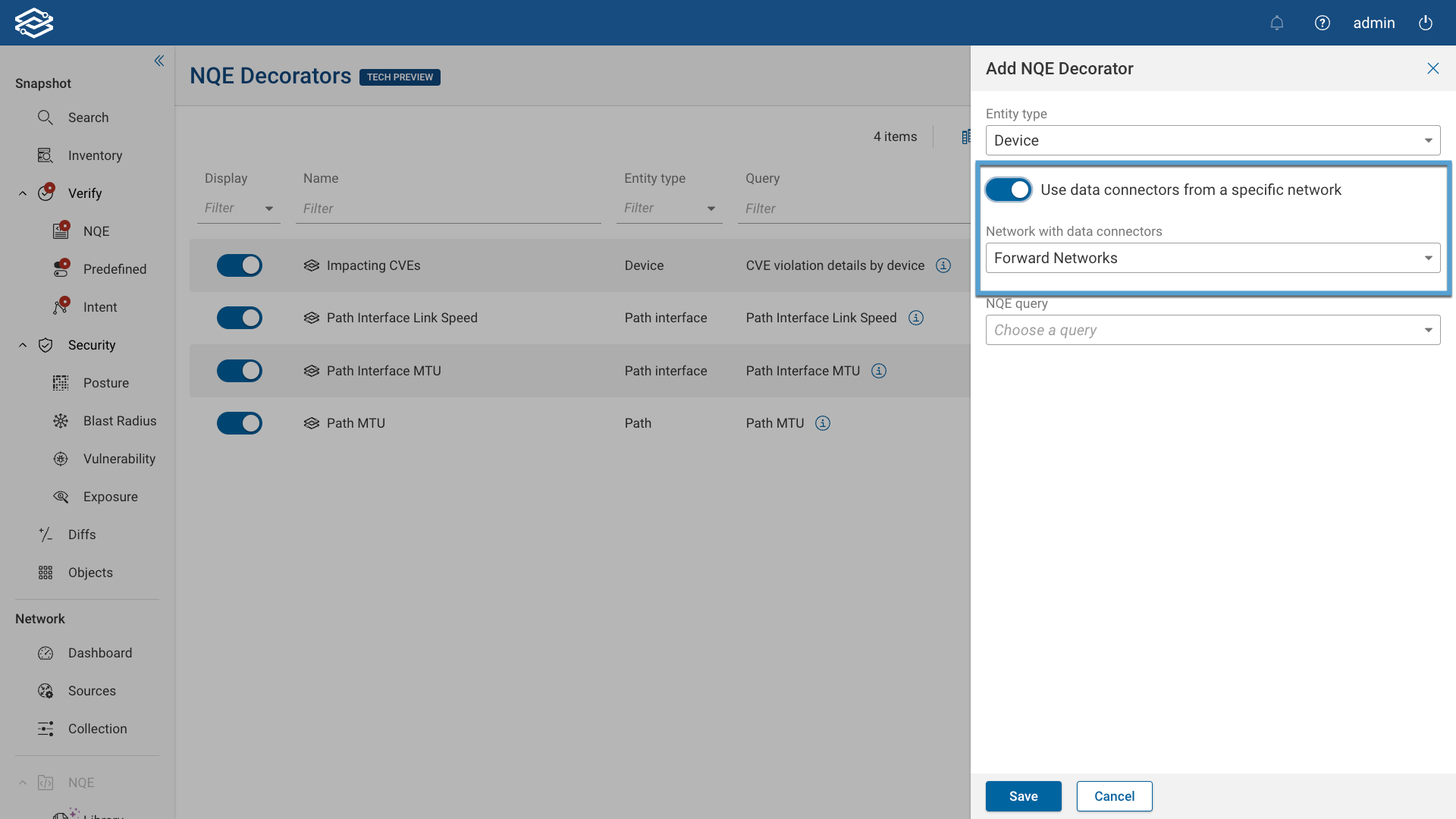
Task: Open the help question mark icon
Action: pos(1323,23)
